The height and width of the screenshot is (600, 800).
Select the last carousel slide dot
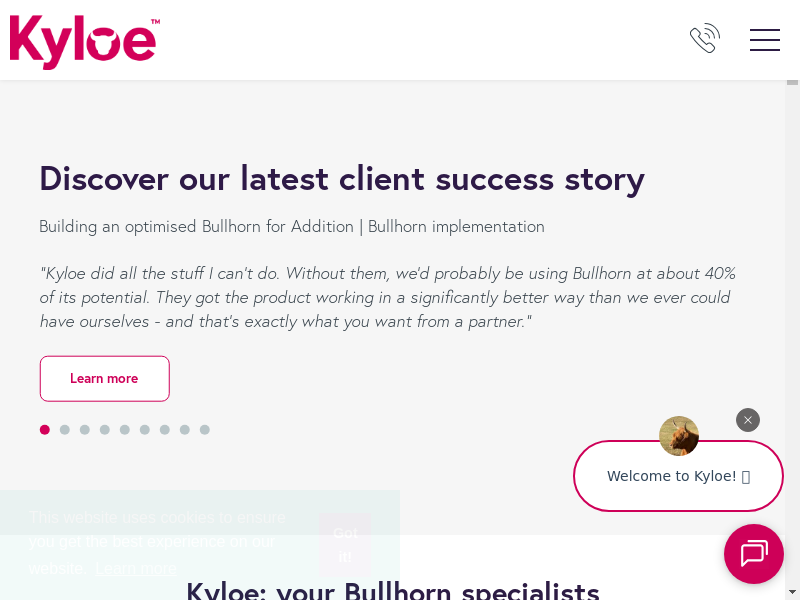coord(205,430)
